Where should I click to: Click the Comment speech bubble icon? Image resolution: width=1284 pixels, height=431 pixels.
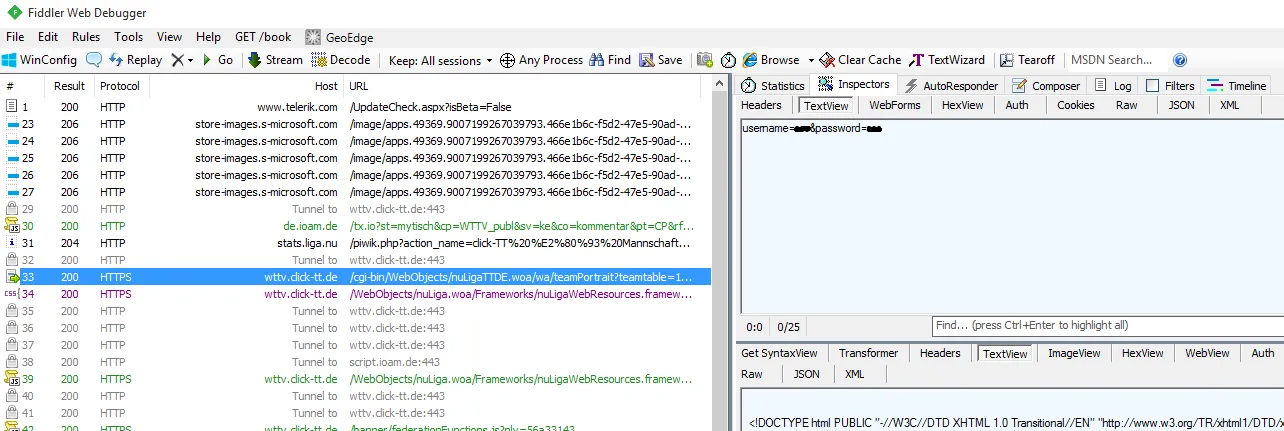tap(93, 60)
